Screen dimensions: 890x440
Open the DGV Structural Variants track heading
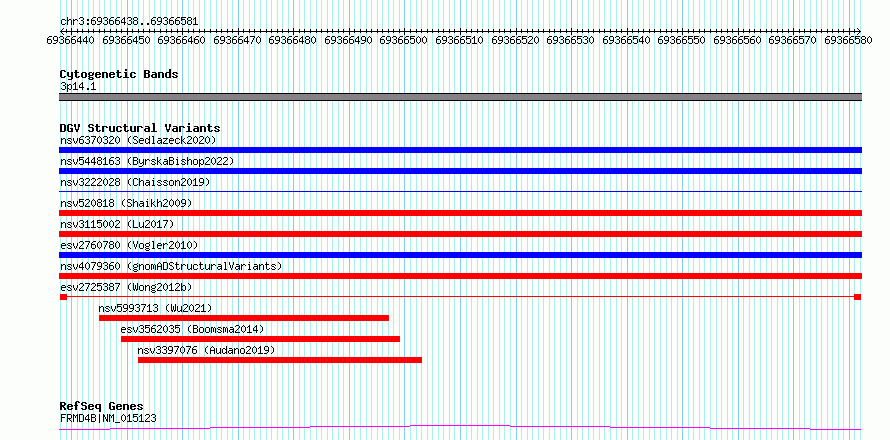coord(140,128)
